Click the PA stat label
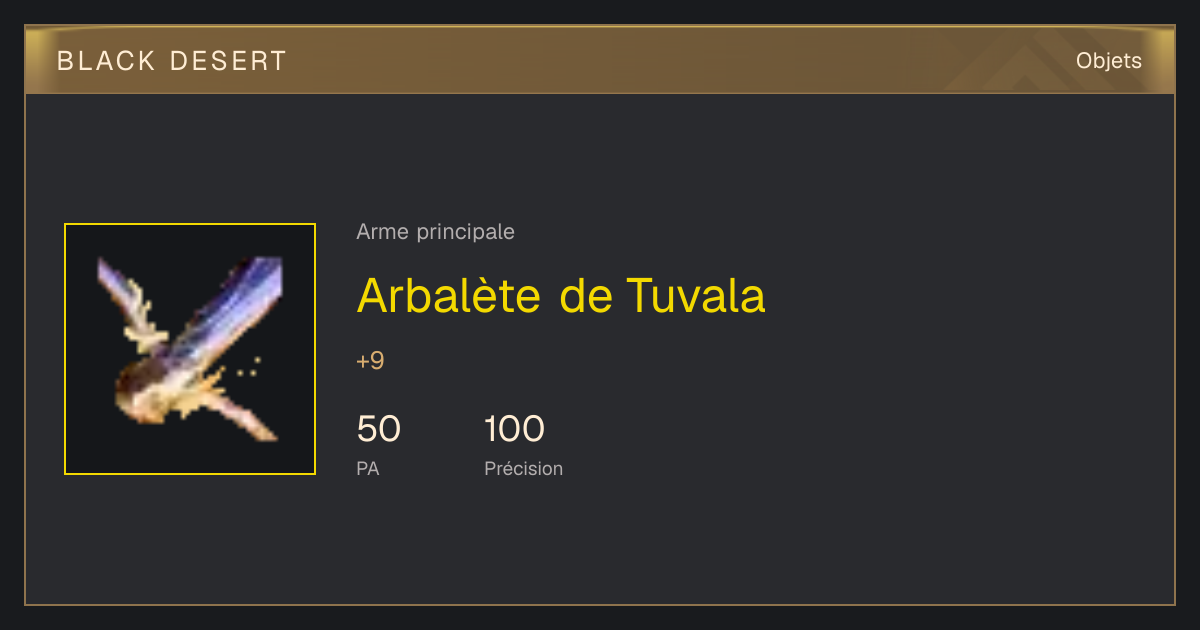The height and width of the screenshot is (630, 1200). [367, 468]
